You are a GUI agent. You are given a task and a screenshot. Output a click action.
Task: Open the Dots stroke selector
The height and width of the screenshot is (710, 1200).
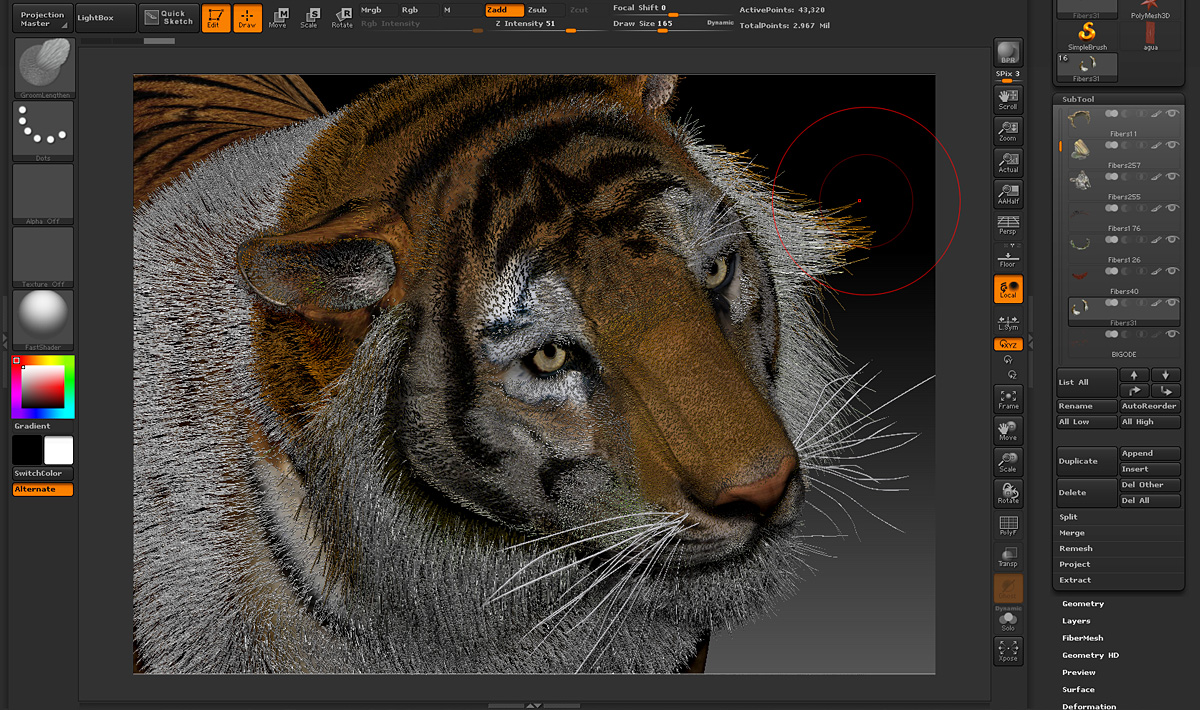coord(43,131)
